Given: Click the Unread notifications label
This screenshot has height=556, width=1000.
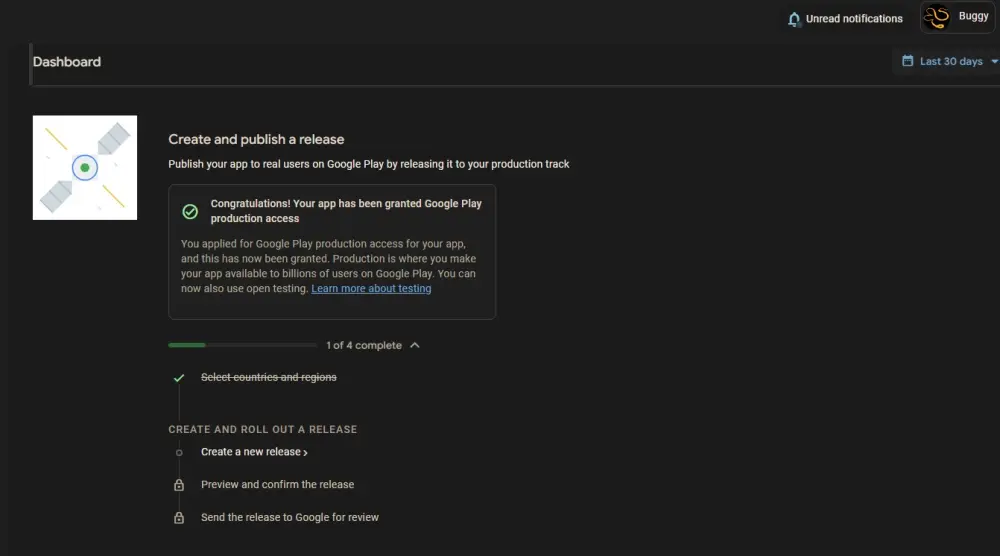Looking at the screenshot, I should click(x=854, y=18).
